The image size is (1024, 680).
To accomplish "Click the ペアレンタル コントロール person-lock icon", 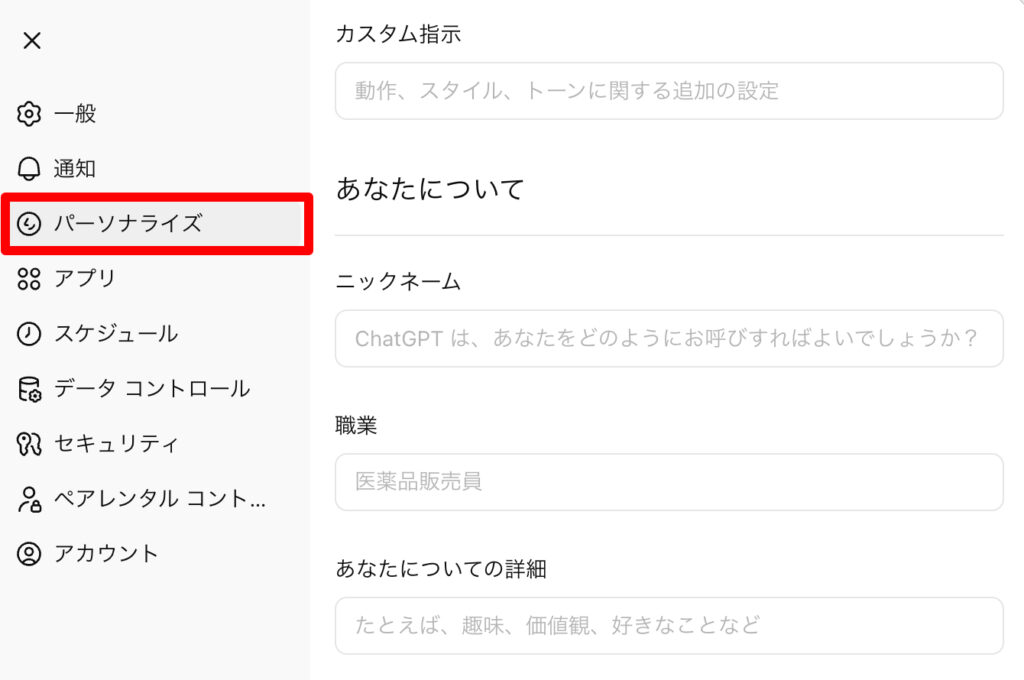I will coord(29,499).
